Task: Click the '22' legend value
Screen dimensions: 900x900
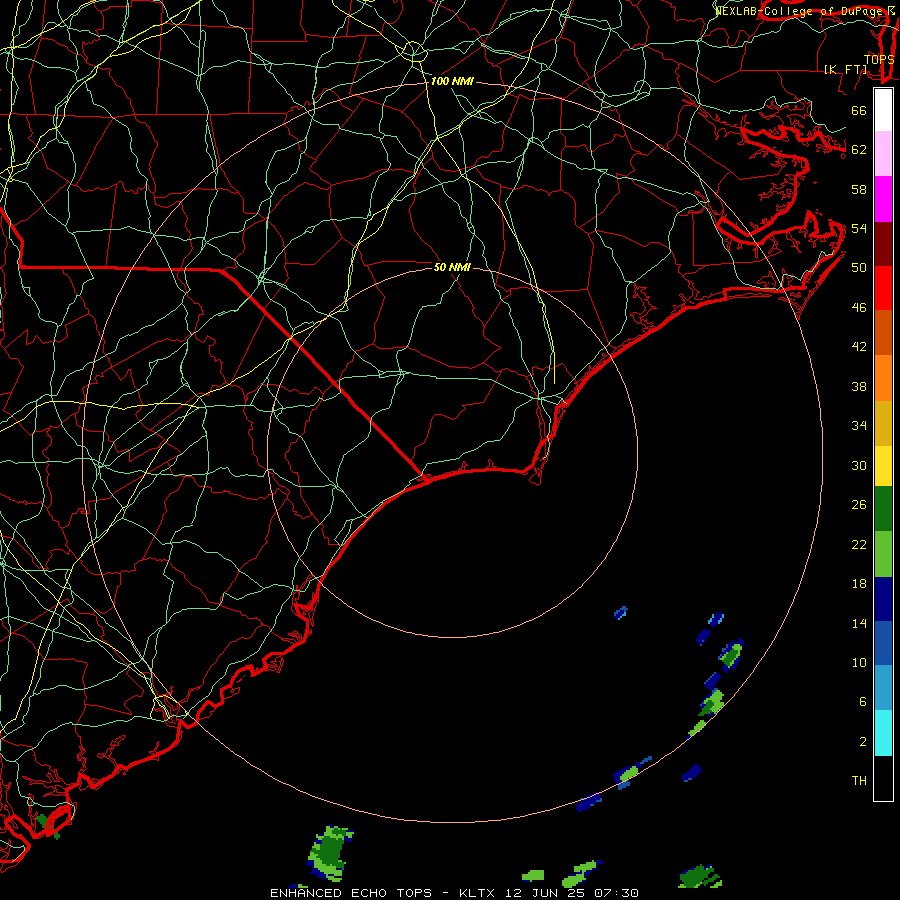Action: click(859, 545)
